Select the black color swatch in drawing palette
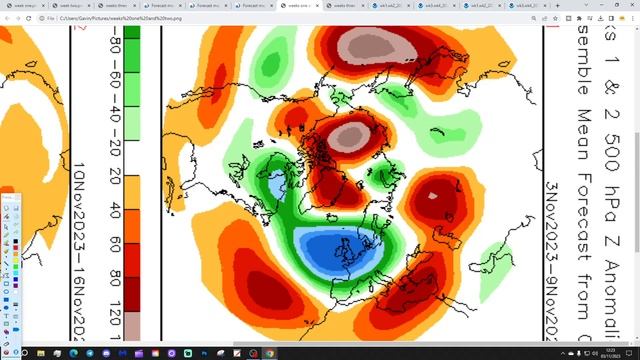 [16, 241]
